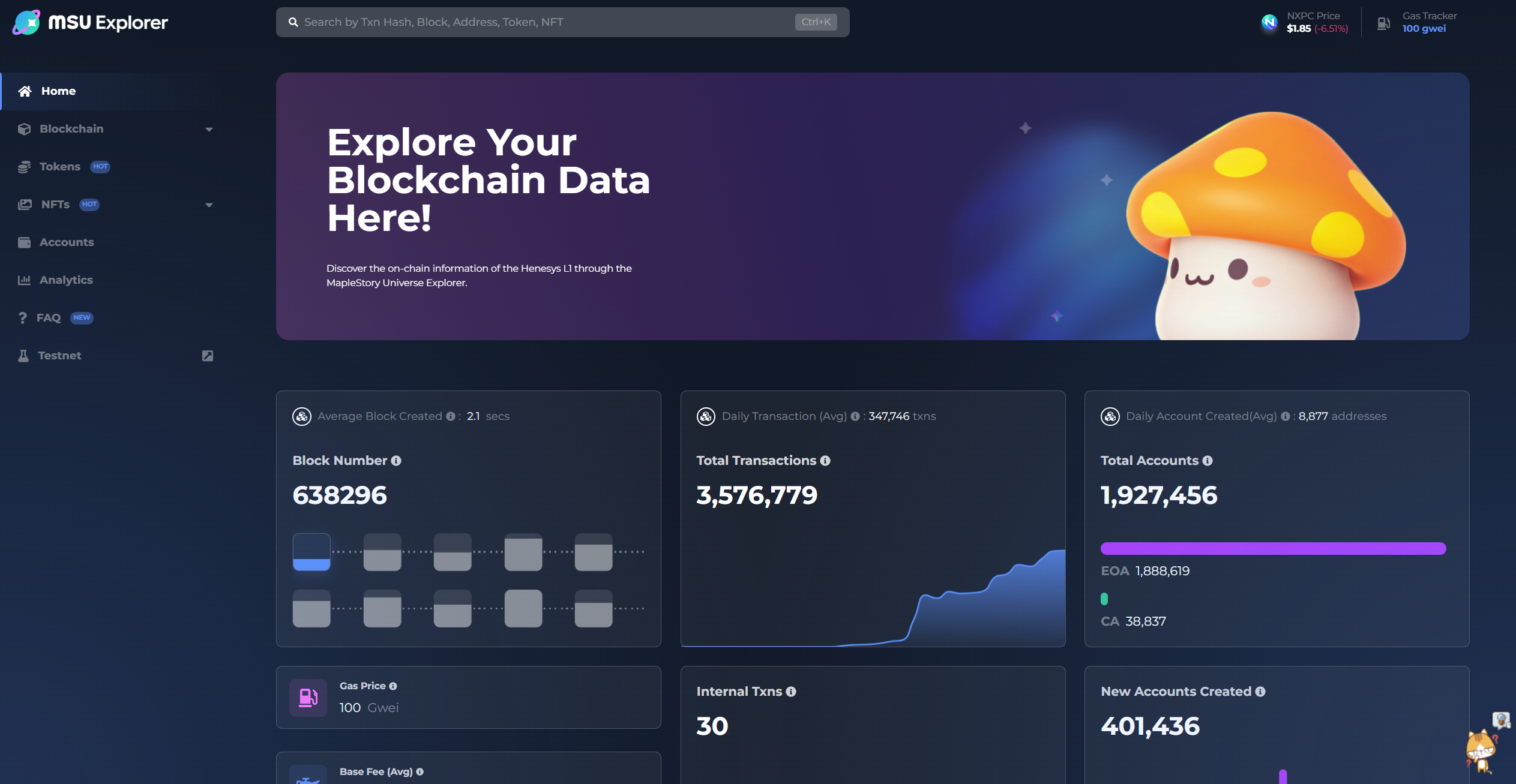Expand the NFTs submenu arrow
The width and height of the screenshot is (1516, 784).
(x=209, y=205)
